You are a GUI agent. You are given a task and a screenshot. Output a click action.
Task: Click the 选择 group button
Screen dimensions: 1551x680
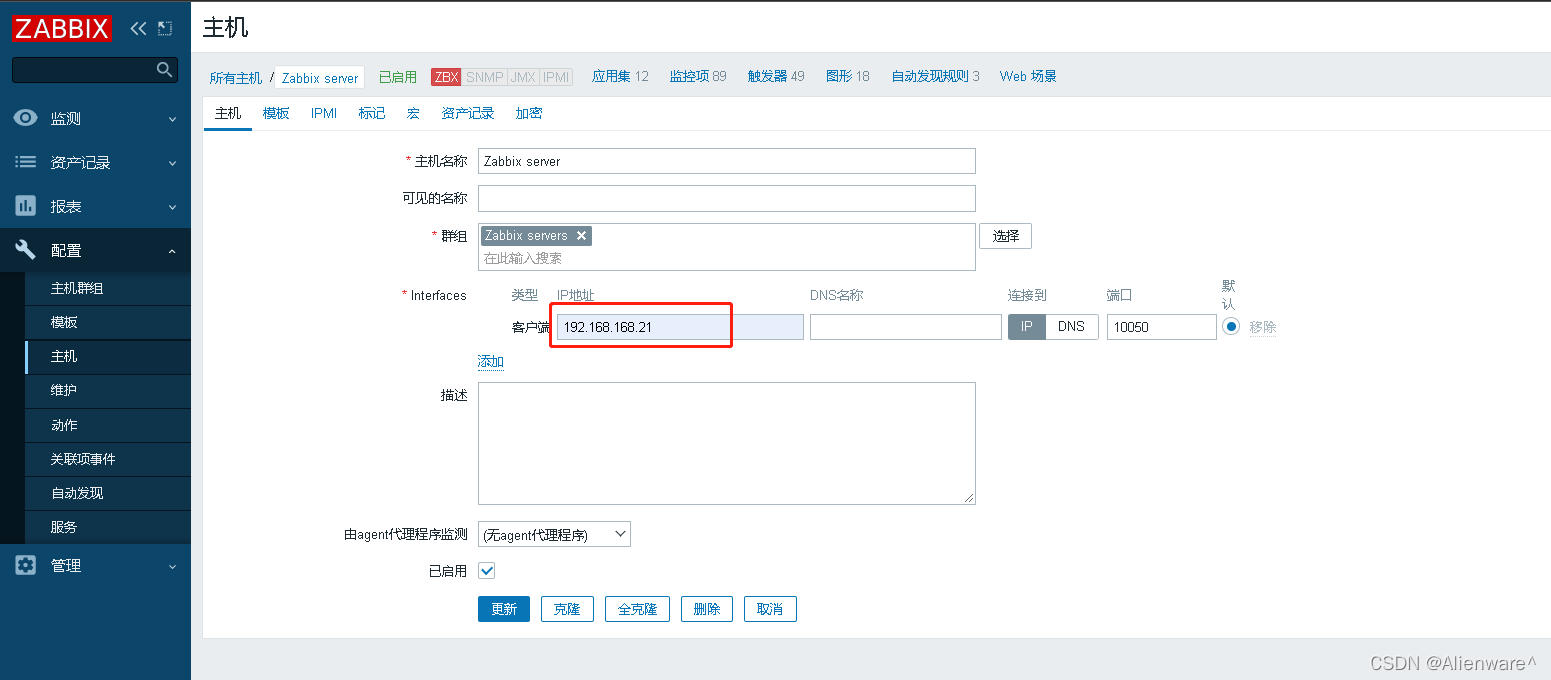point(1005,236)
